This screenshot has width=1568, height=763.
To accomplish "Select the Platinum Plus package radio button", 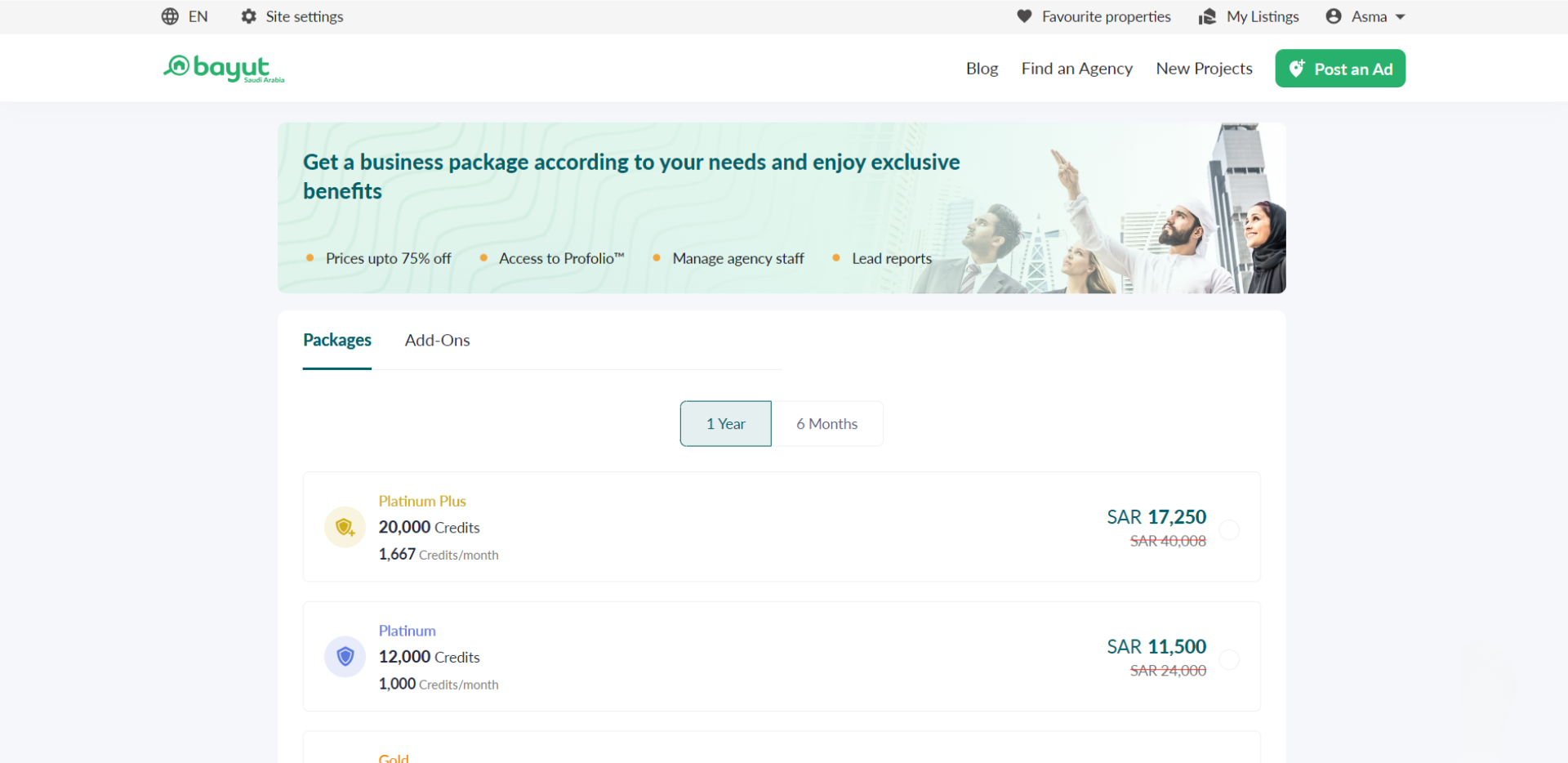I will [1229, 530].
